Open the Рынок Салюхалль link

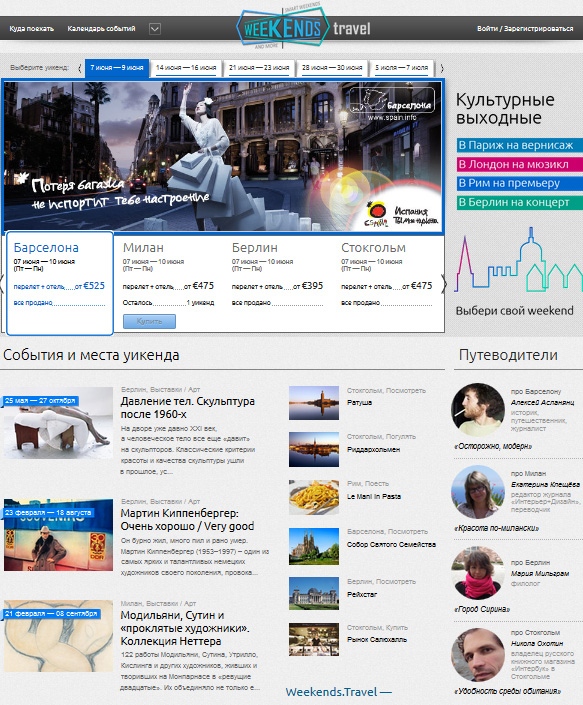(x=377, y=639)
